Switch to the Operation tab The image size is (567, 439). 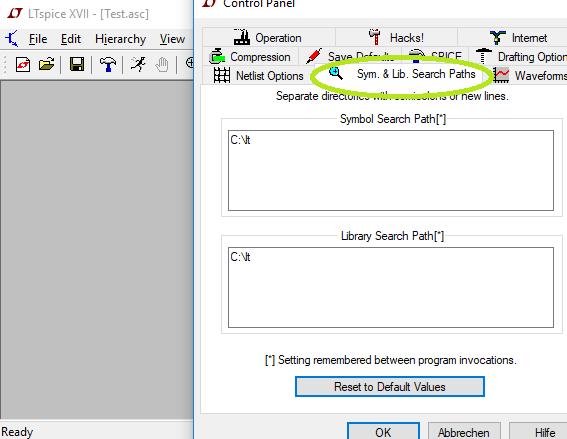click(x=269, y=37)
